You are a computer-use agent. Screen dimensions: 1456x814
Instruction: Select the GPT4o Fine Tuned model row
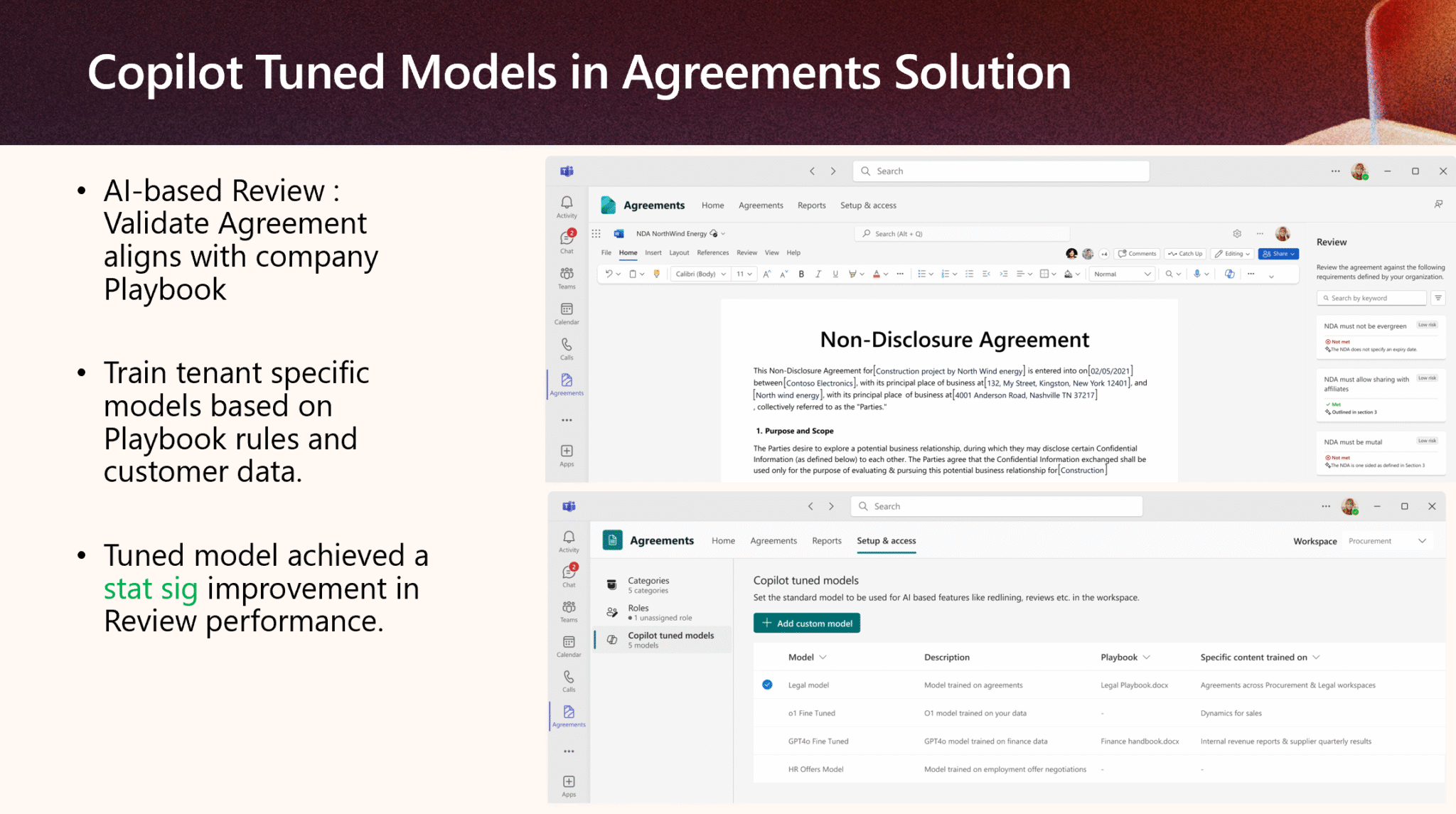click(1099, 741)
